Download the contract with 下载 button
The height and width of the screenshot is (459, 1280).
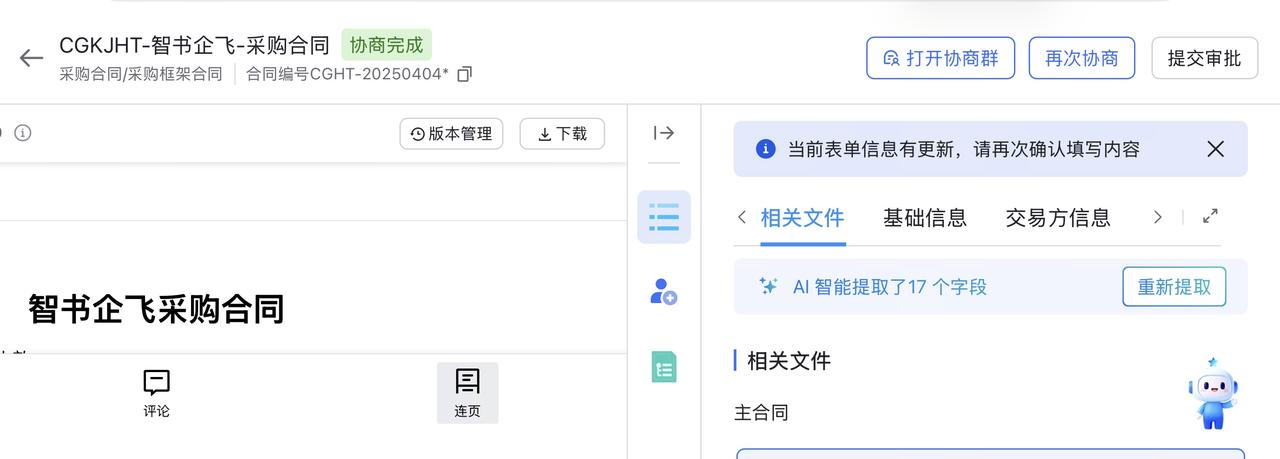(562, 134)
